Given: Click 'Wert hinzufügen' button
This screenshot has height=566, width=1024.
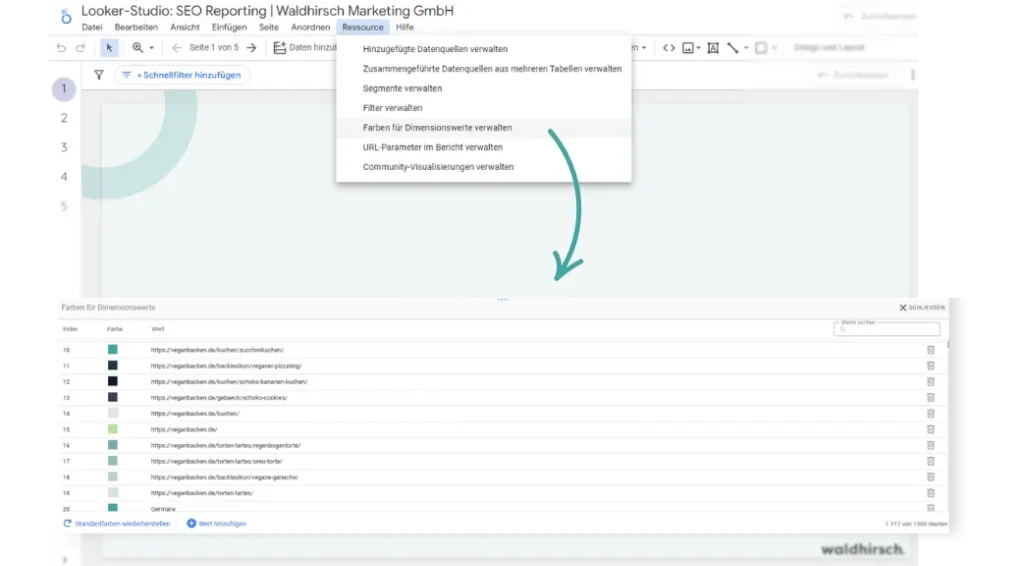Looking at the screenshot, I should point(216,523).
